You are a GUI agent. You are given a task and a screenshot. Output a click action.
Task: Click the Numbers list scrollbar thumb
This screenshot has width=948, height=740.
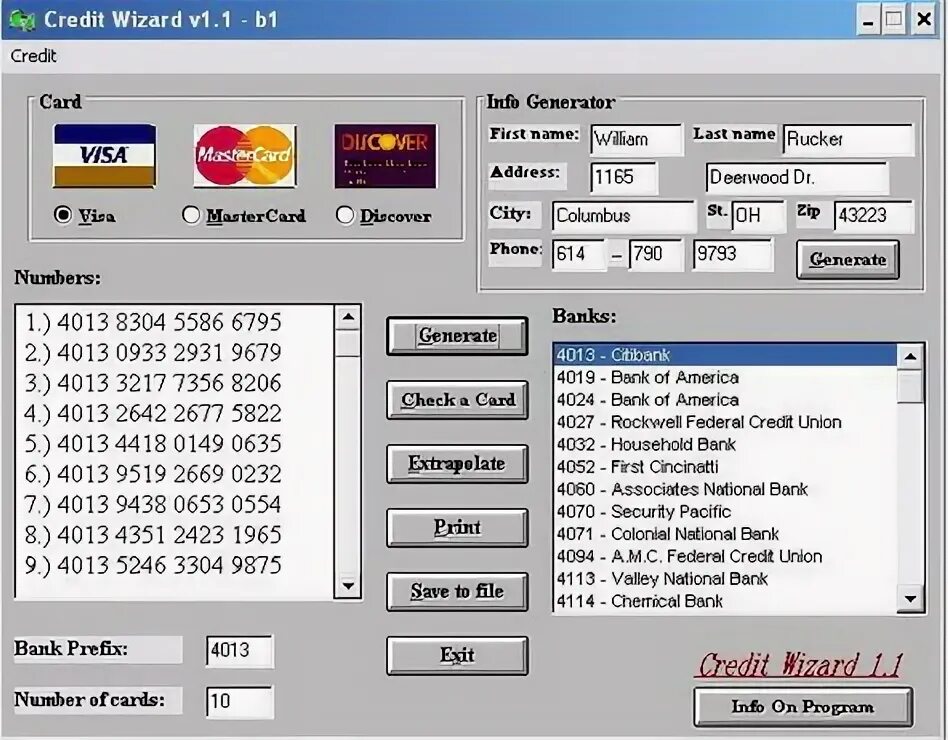(348, 343)
